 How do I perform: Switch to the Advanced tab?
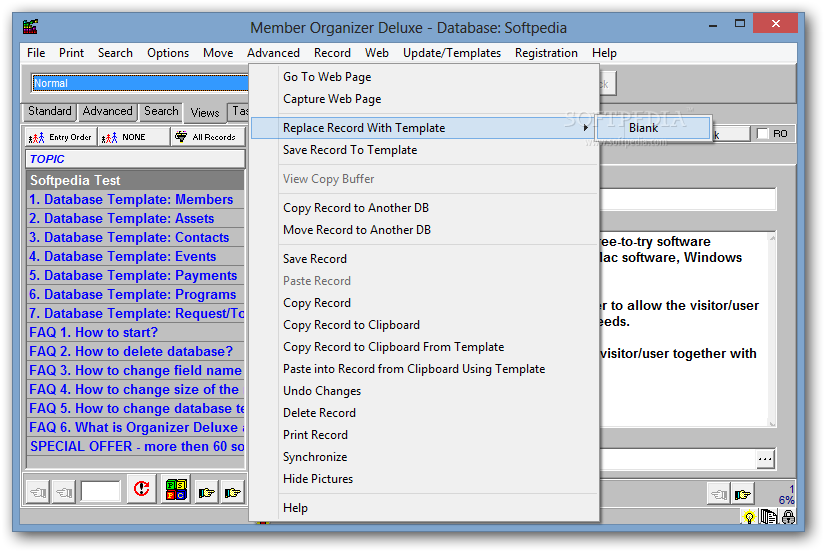click(107, 111)
